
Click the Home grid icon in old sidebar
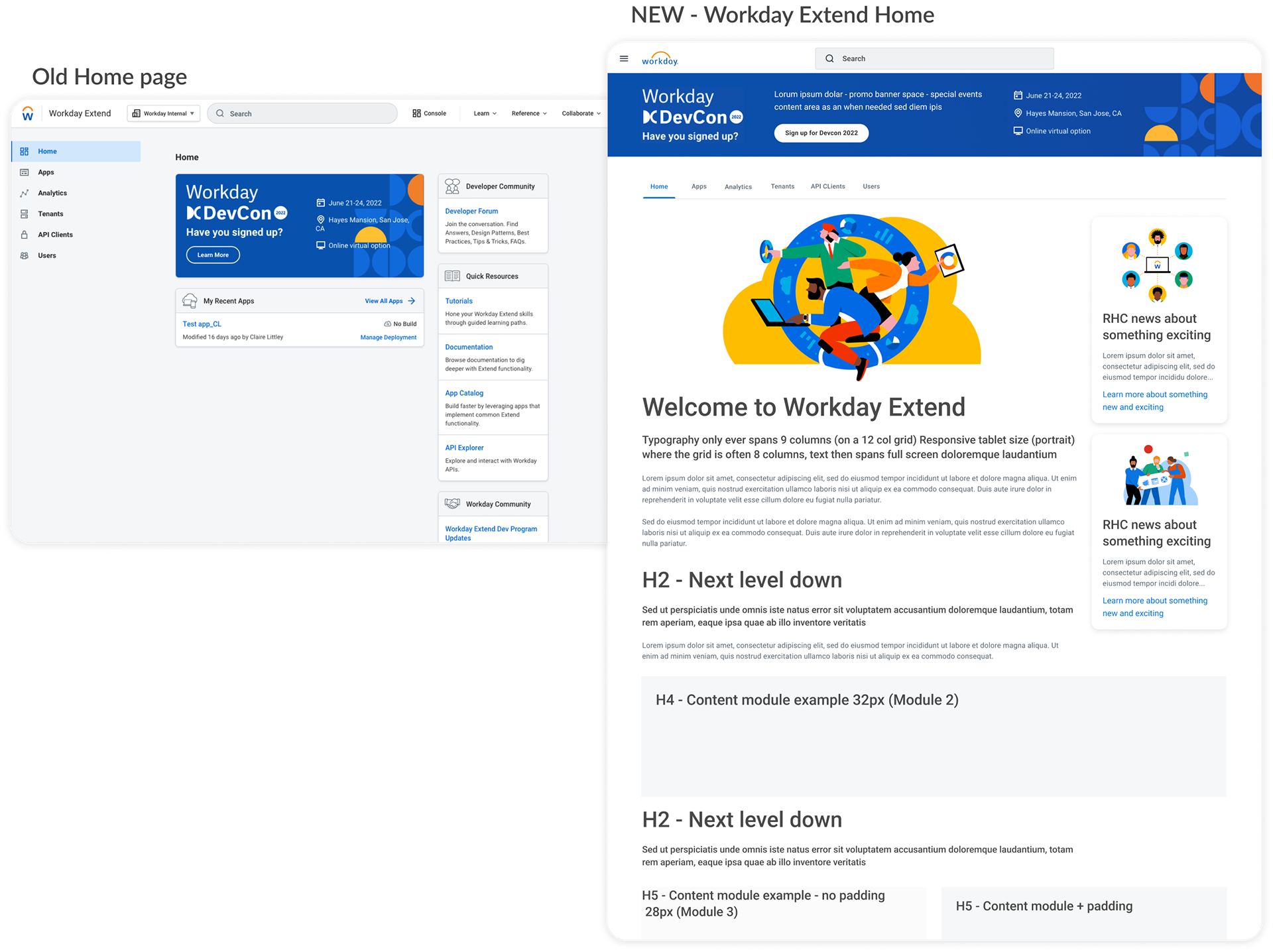(x=25, y=151)
